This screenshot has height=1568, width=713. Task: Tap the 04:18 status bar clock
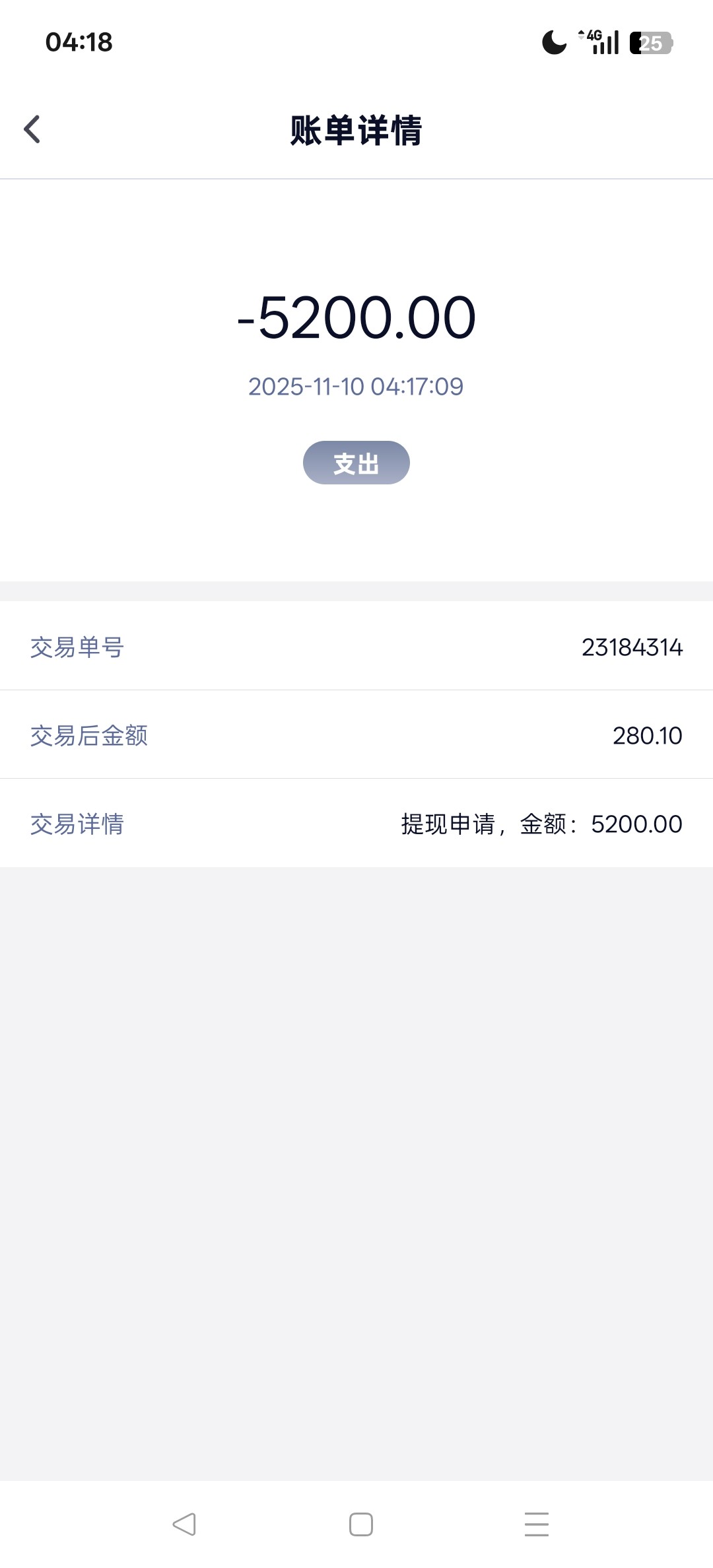[79, 42]
